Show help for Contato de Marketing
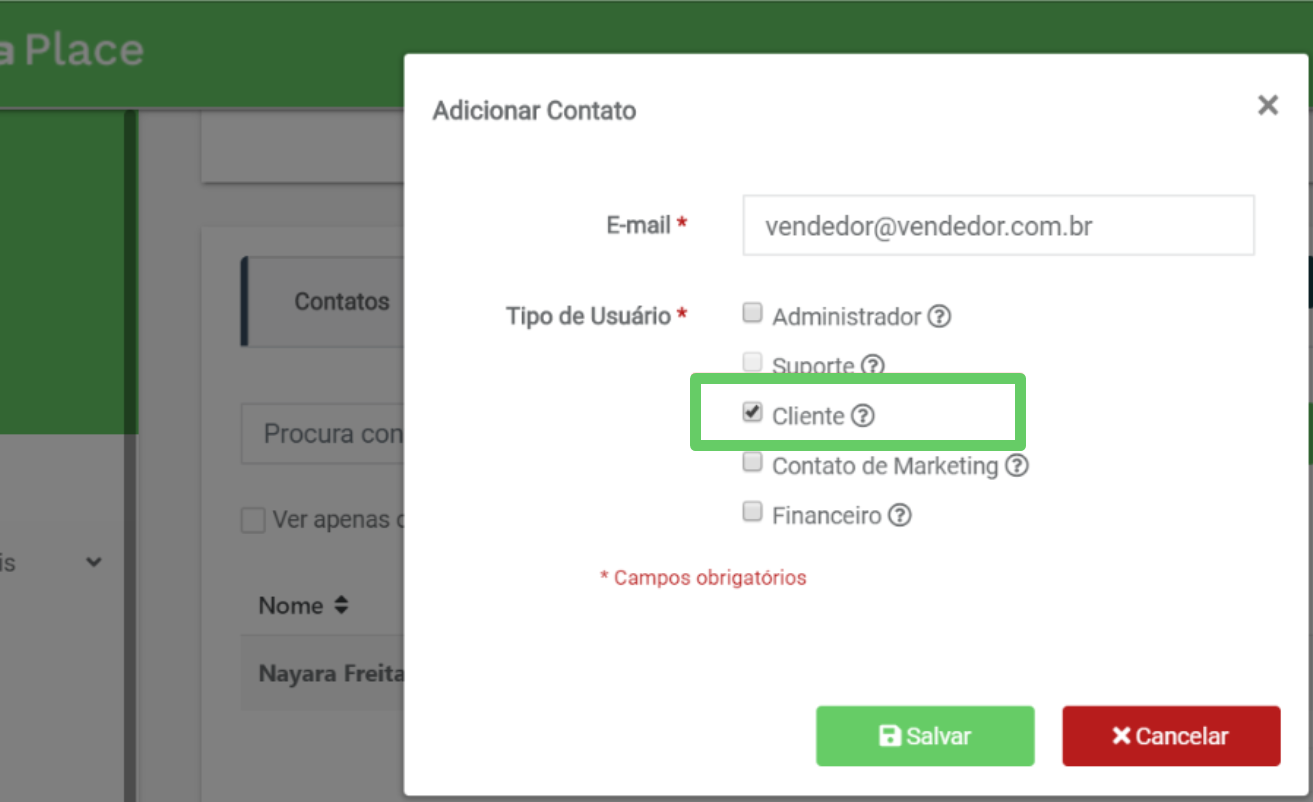Viewport: 1313px width, 802px height. 1017,466
